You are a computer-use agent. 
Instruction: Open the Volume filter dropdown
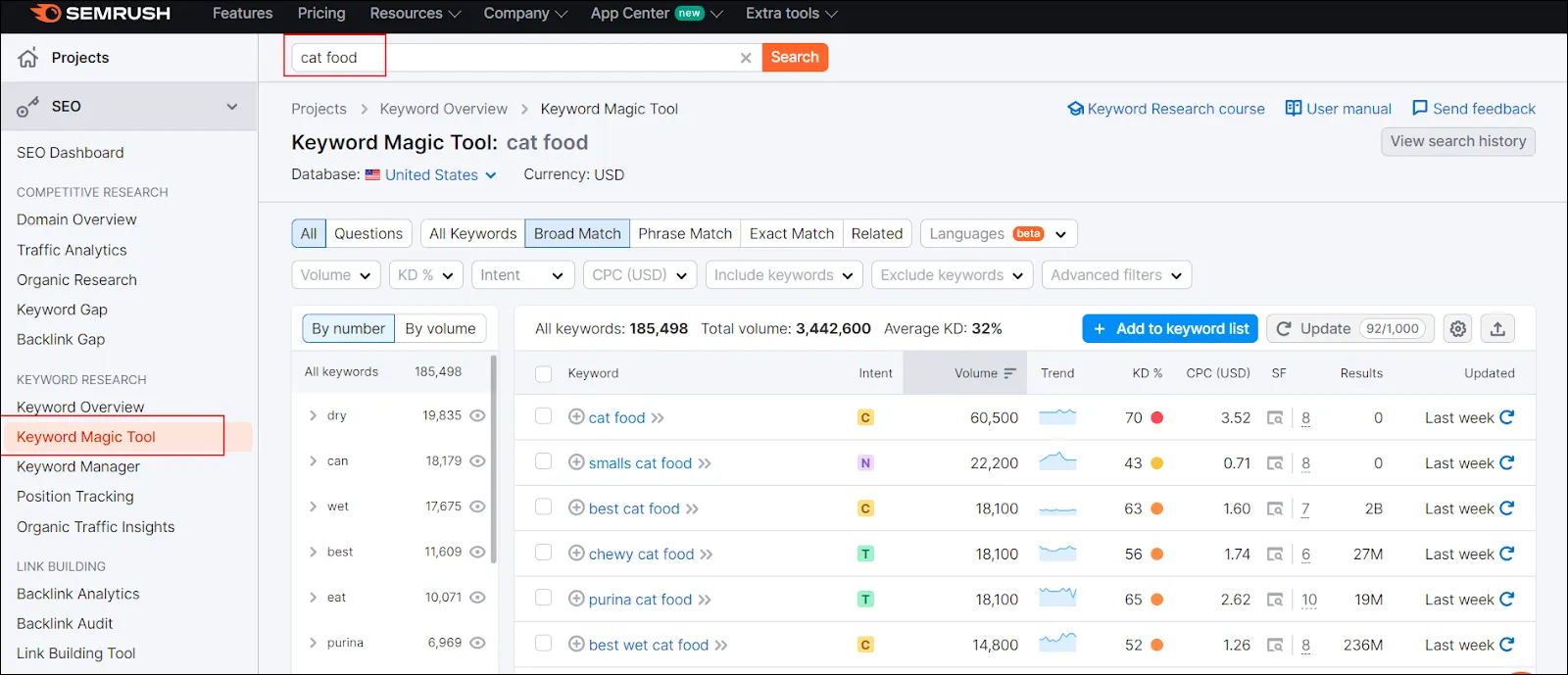click(336, 275)
